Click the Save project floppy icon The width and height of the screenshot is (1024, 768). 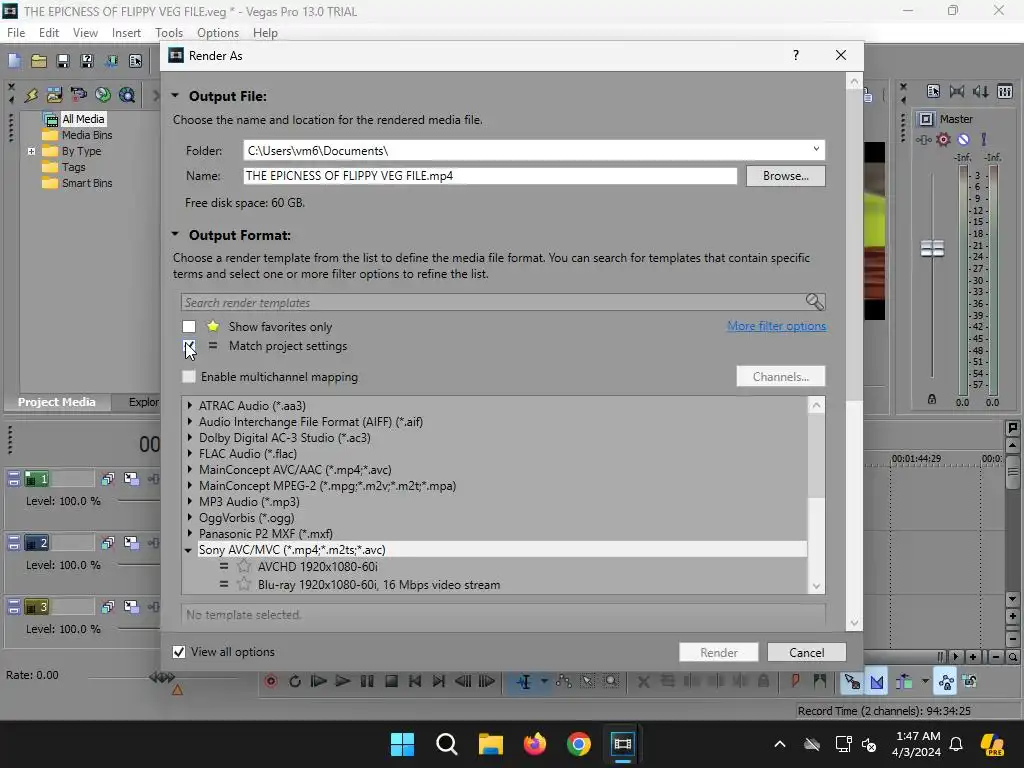click(63, 61)
